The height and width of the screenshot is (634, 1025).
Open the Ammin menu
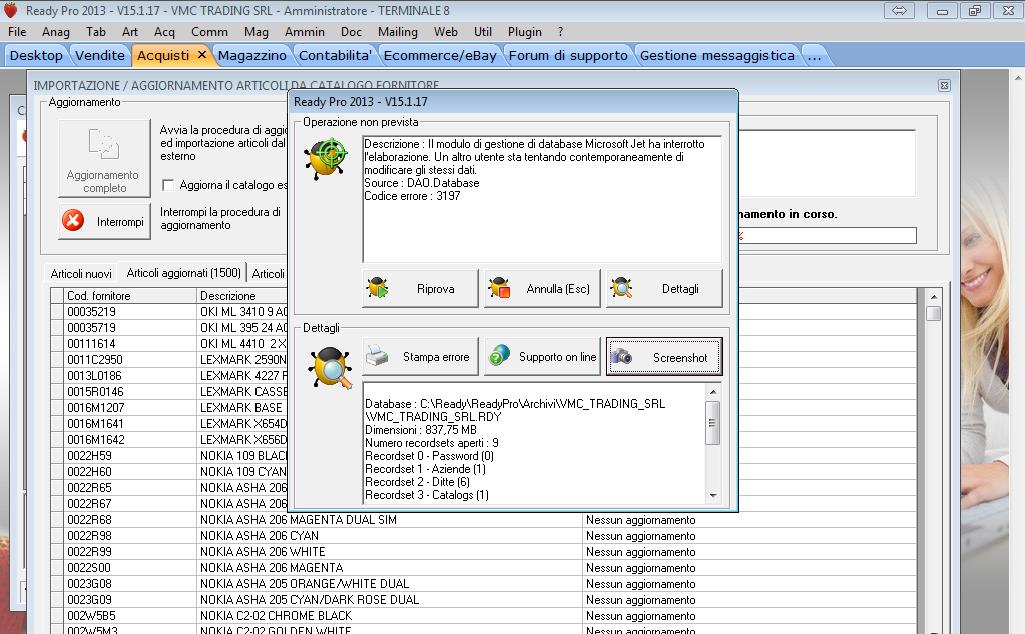(305, 31)
